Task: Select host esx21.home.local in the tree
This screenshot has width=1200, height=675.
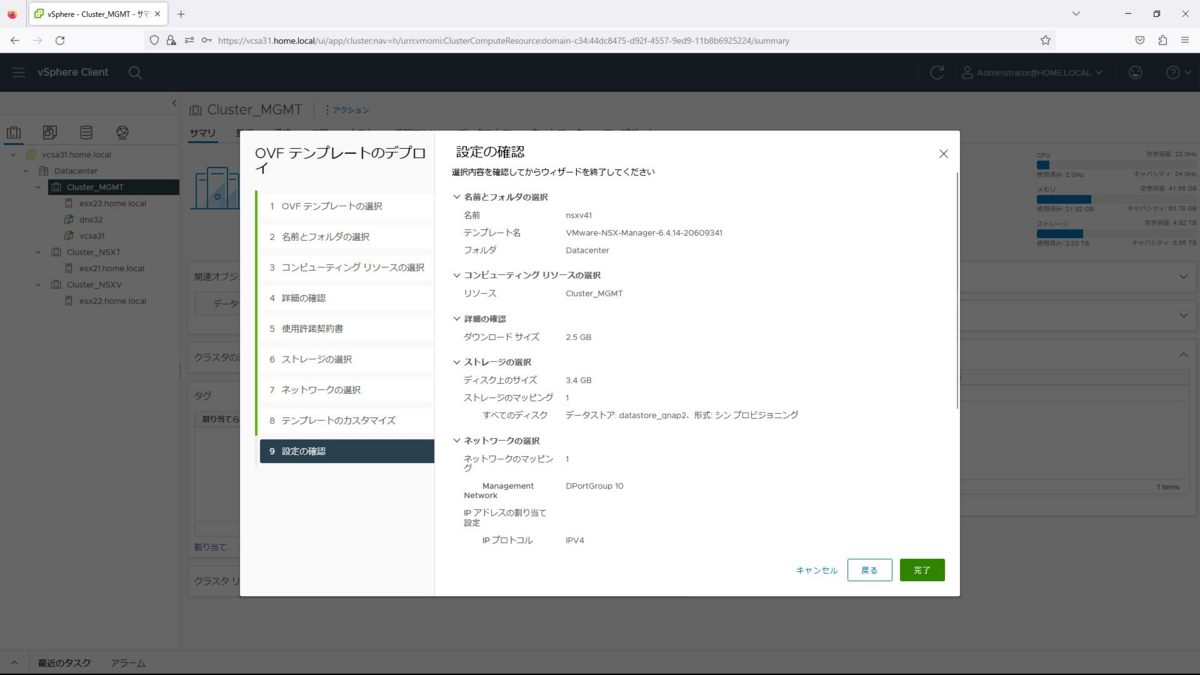Action: tap(111, 268)
